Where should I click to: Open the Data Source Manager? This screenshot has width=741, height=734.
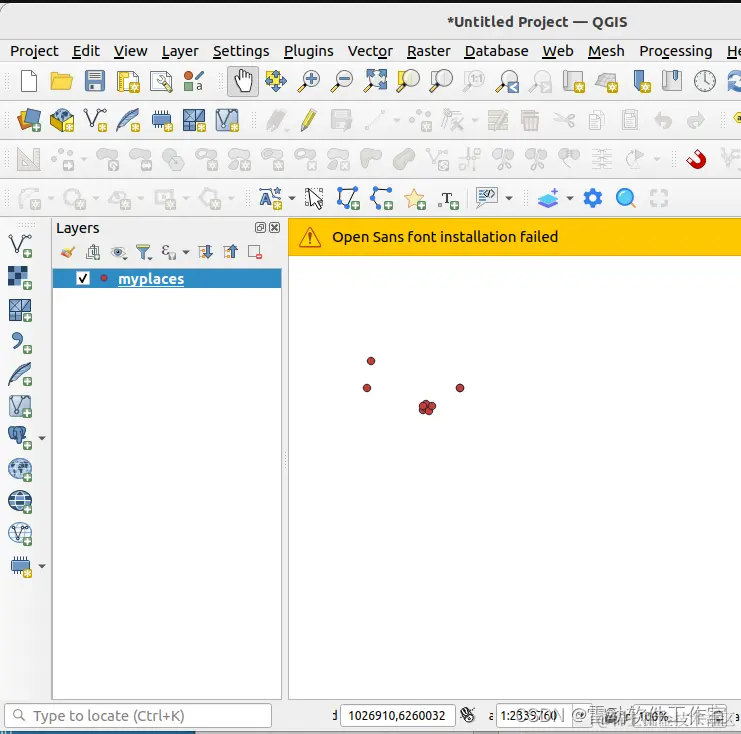point(29,120)
